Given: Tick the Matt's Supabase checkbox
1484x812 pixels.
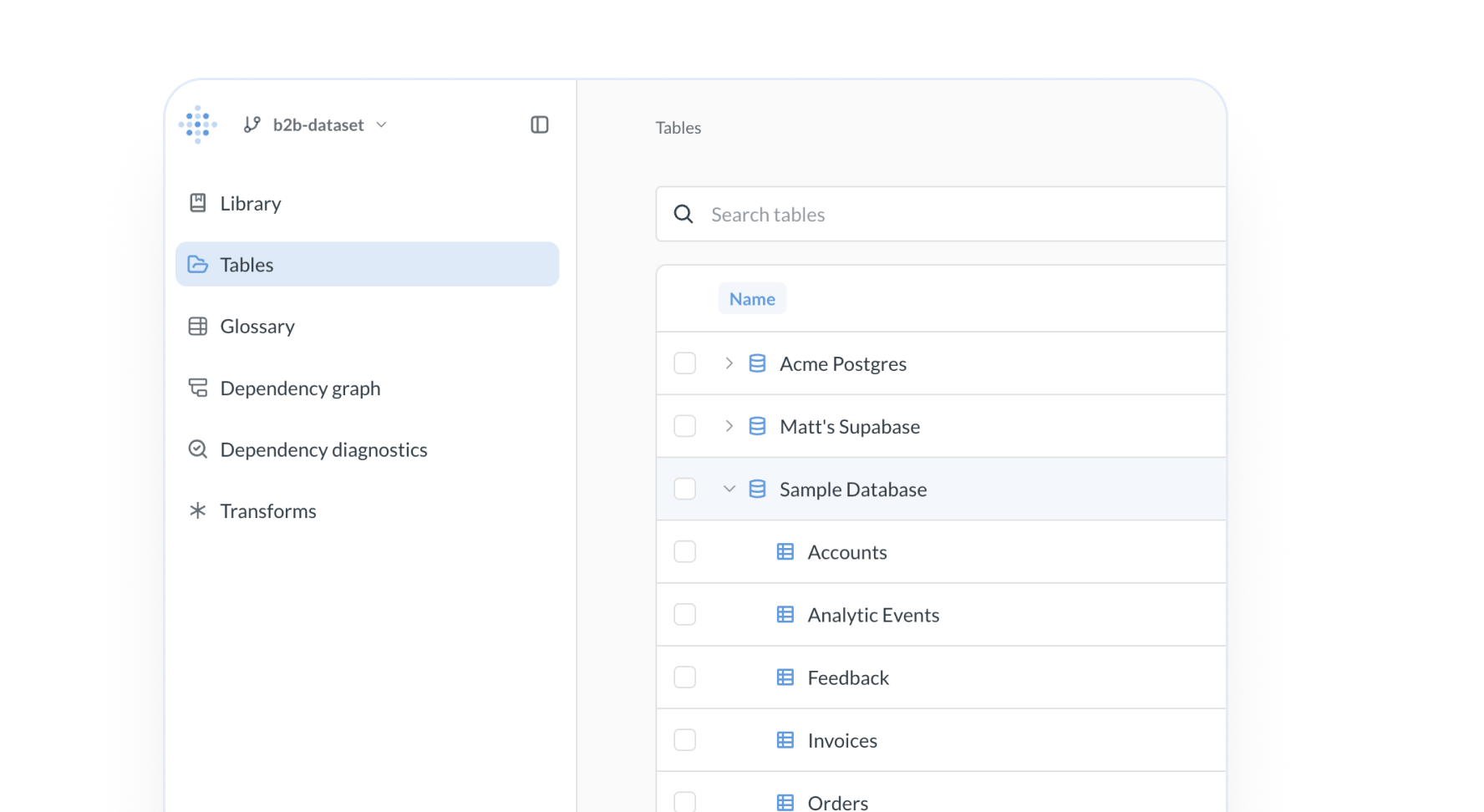Looking at the screenshot, I should (684, 426).
